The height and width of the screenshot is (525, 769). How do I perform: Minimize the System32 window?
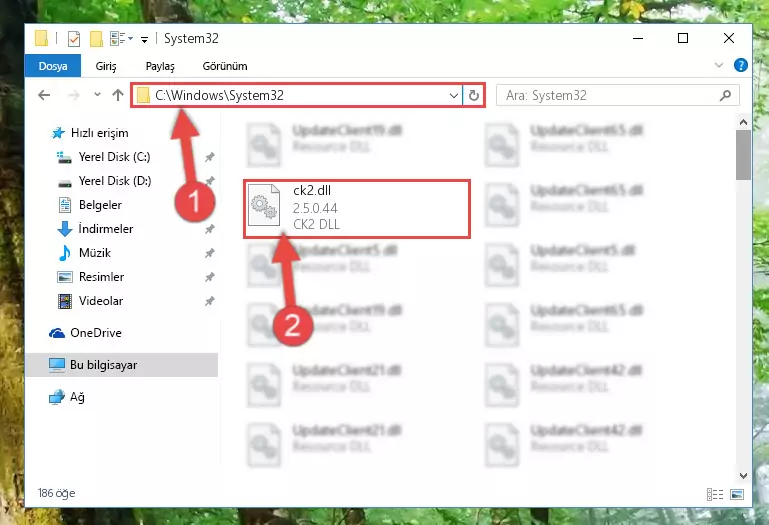pyautogui.click(x=638, y=38)
